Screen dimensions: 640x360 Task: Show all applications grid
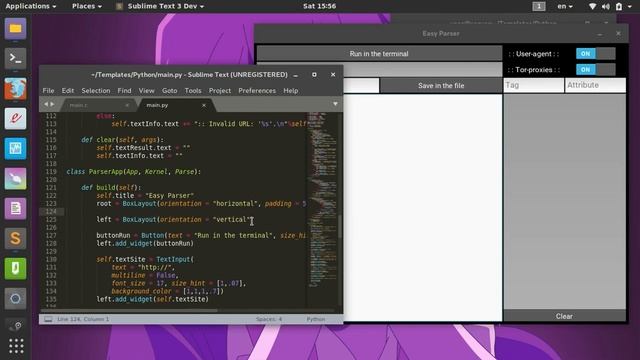16,346
